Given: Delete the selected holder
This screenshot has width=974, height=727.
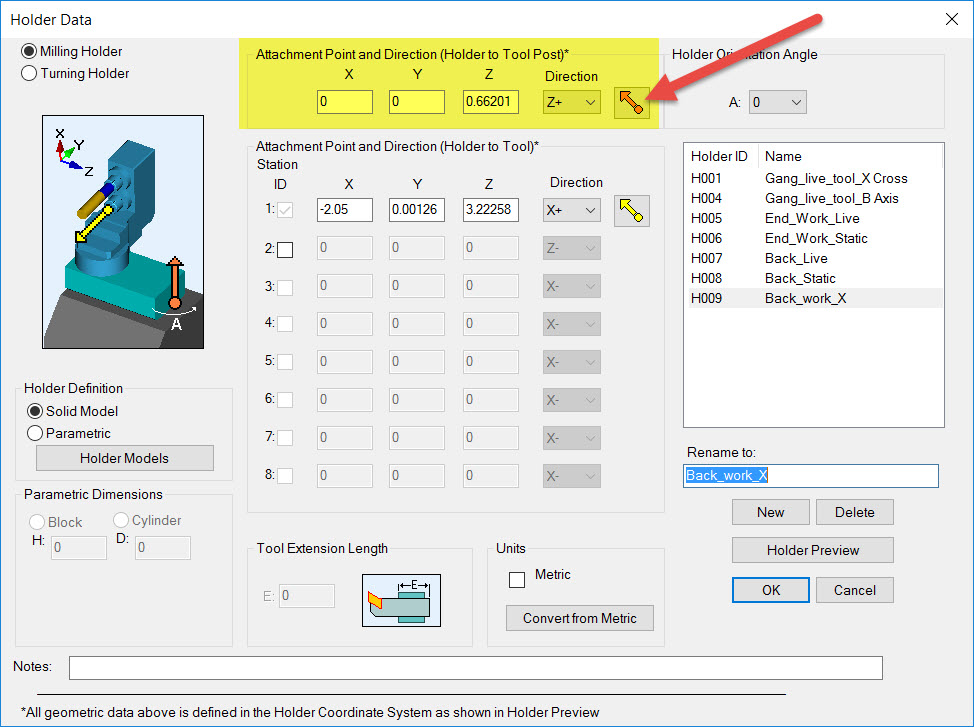Looking at the screenshot, I should 854,511.
